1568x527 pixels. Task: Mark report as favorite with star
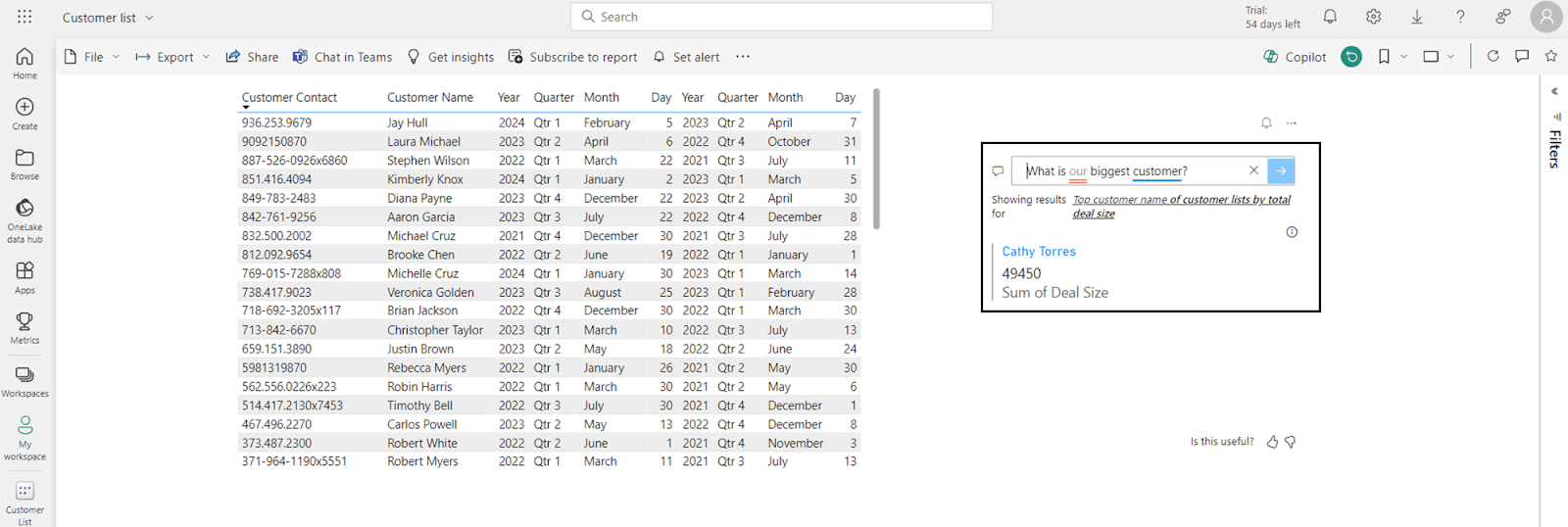pyautogui.click(x=1550, y=57)
